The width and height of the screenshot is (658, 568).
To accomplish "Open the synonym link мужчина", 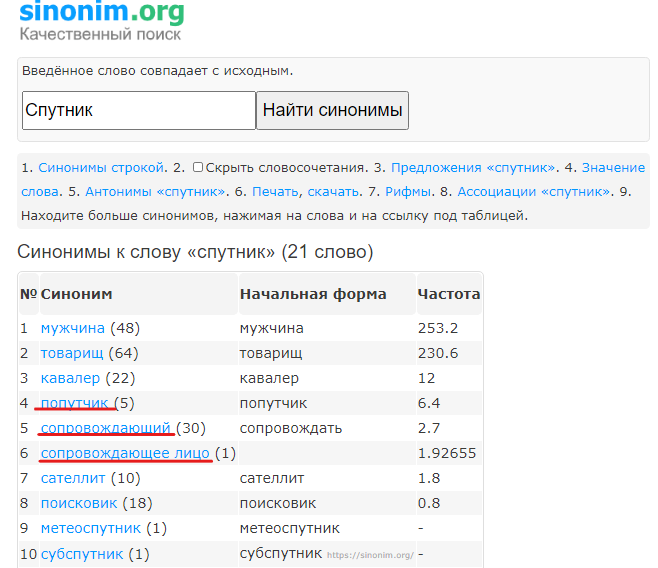I will tap(73, 328).
